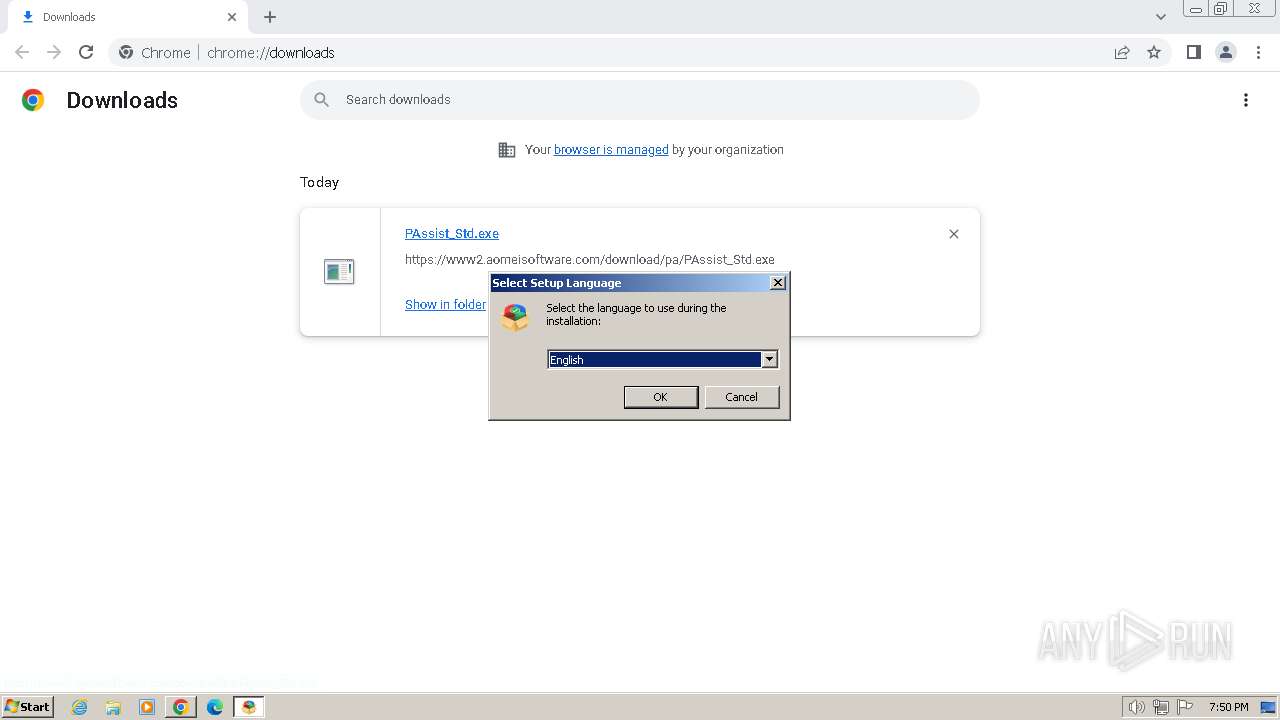Viewport: 1280px width, 720px height.
Task: Click the network tray icon
Action: 1161,707
